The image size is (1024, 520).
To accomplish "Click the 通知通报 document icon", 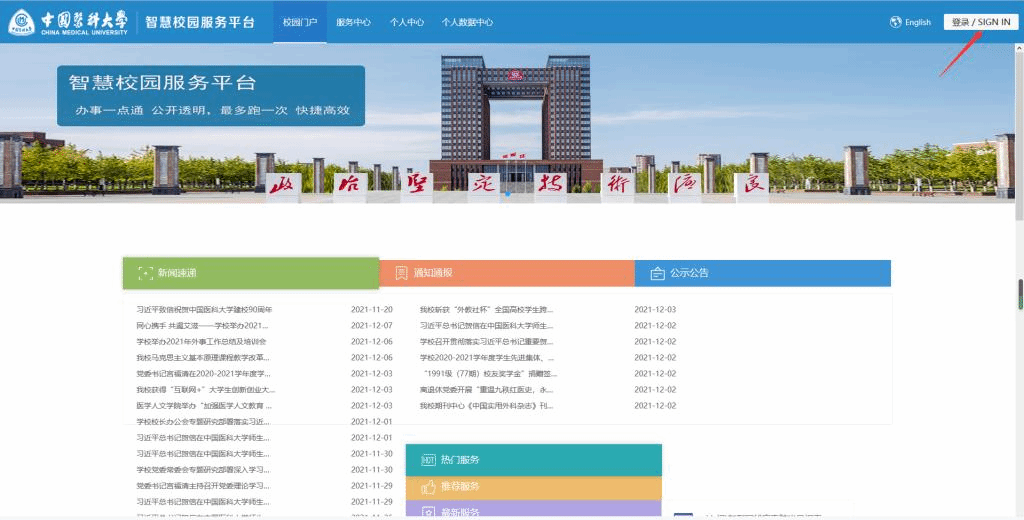I will (402, 273).
